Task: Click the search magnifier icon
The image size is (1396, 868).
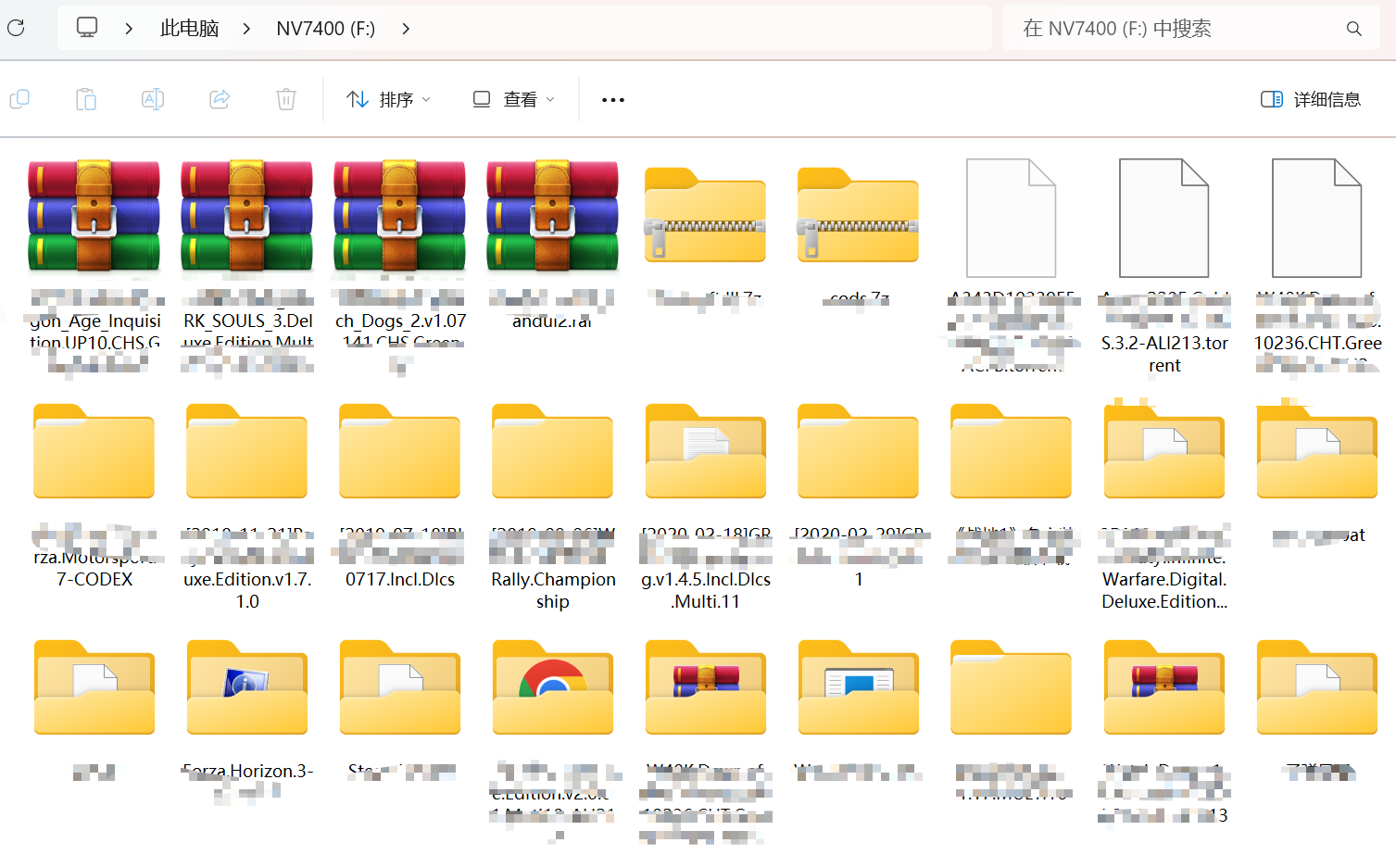Action: point(1353,29)
